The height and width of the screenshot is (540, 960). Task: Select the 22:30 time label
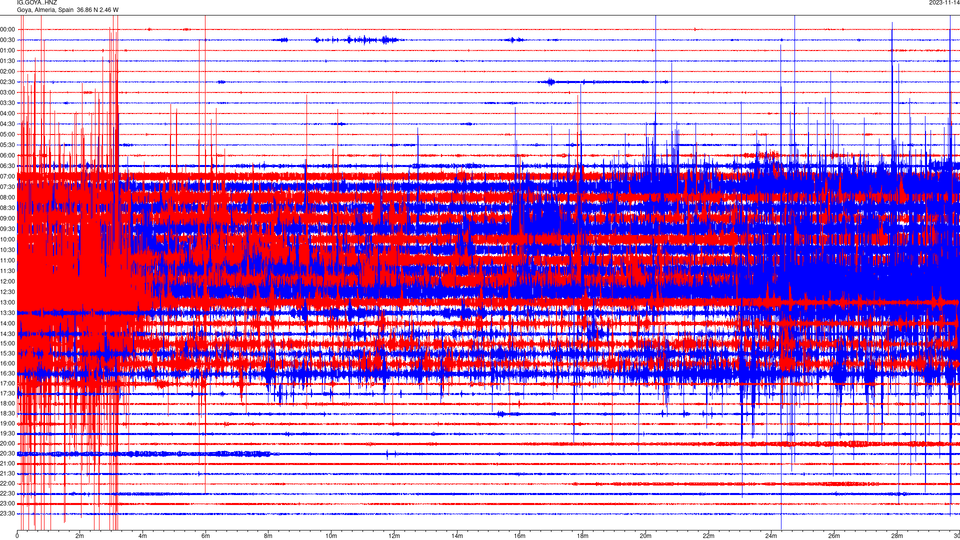7,493
